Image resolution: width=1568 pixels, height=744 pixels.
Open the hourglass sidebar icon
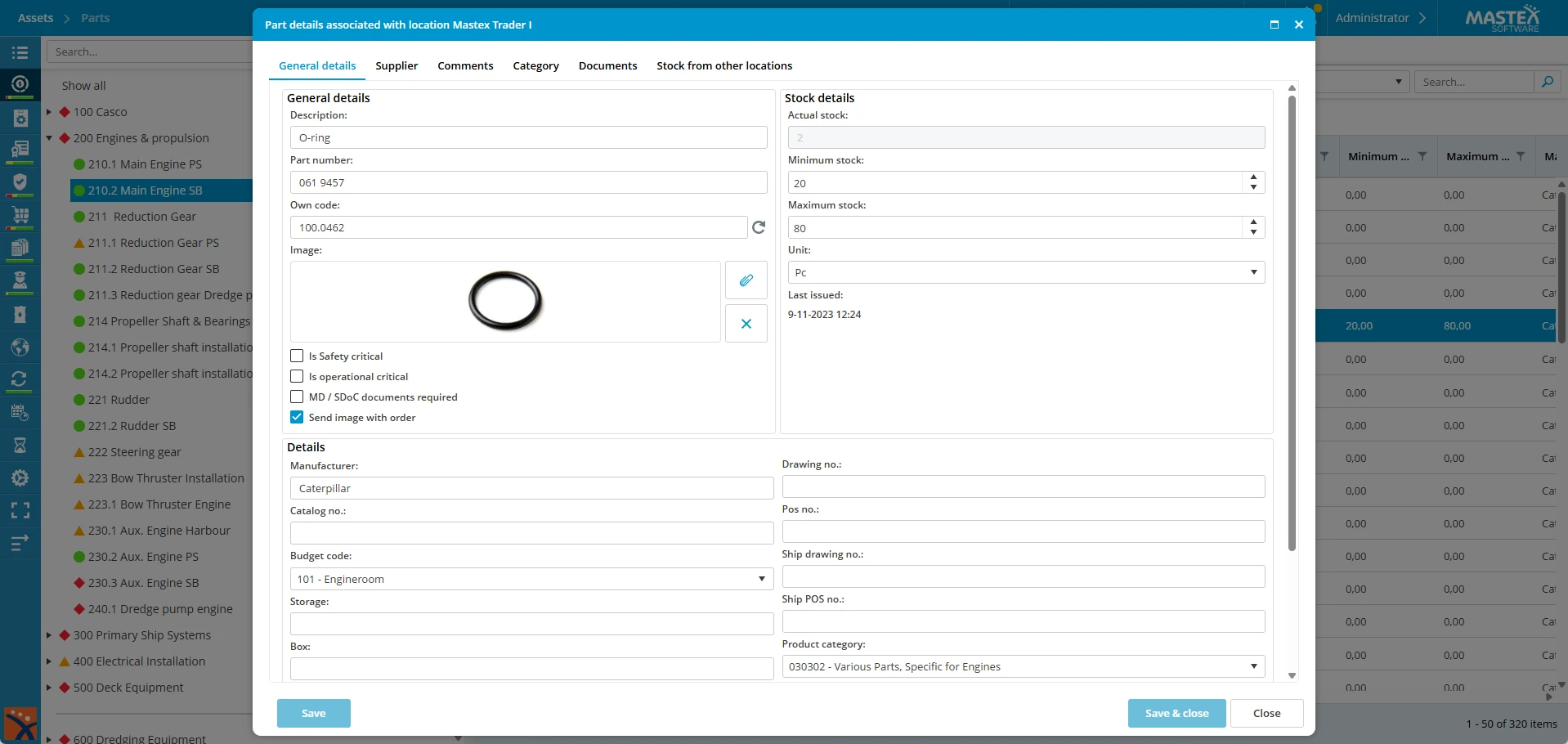point(20,445)
